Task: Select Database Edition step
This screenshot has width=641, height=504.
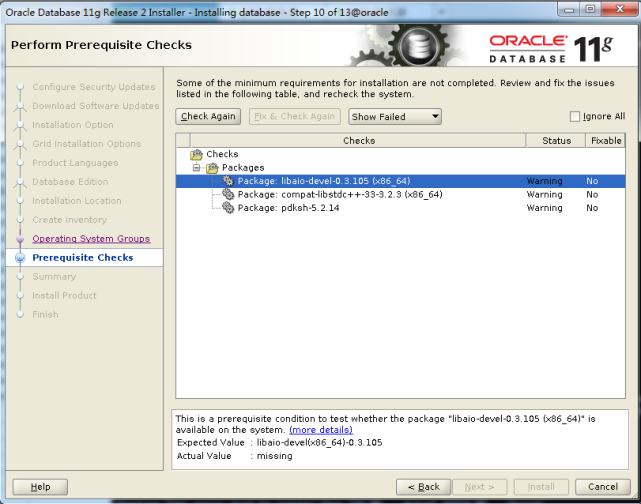Action: pos(70,182)
